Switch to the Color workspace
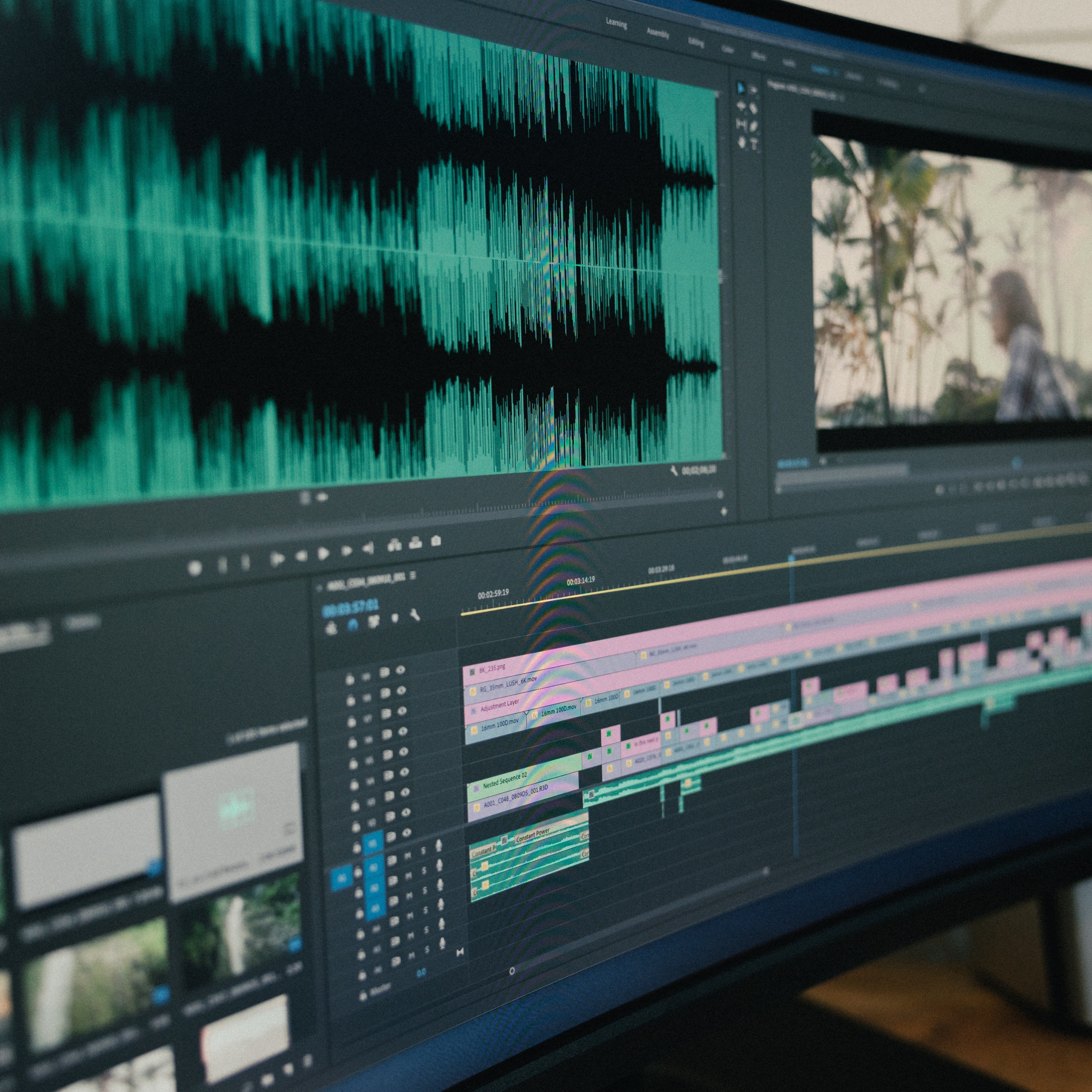Screen dimensions: 1092x1092 (728, 50)
